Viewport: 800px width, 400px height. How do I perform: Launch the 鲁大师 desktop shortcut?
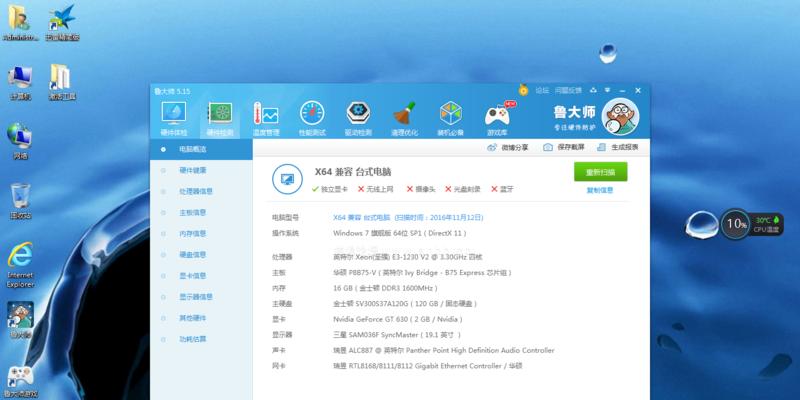20,320
